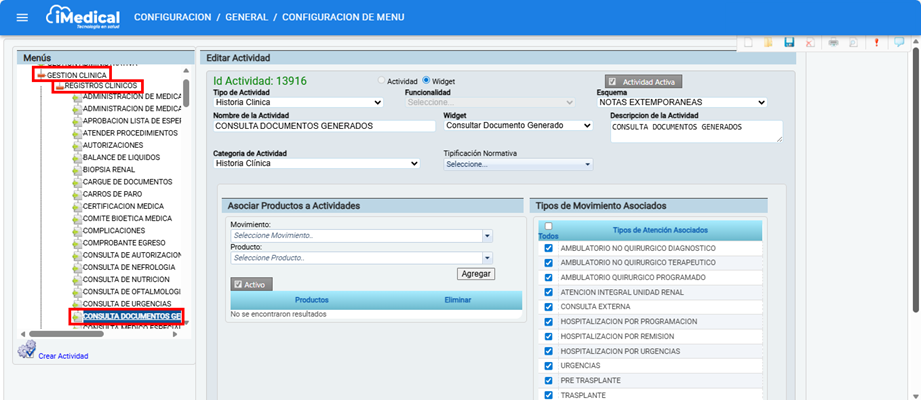The height and width of the screenshot is (400, 921).
Task: Save using the floppy disk icon
Action: pos(789,43)
